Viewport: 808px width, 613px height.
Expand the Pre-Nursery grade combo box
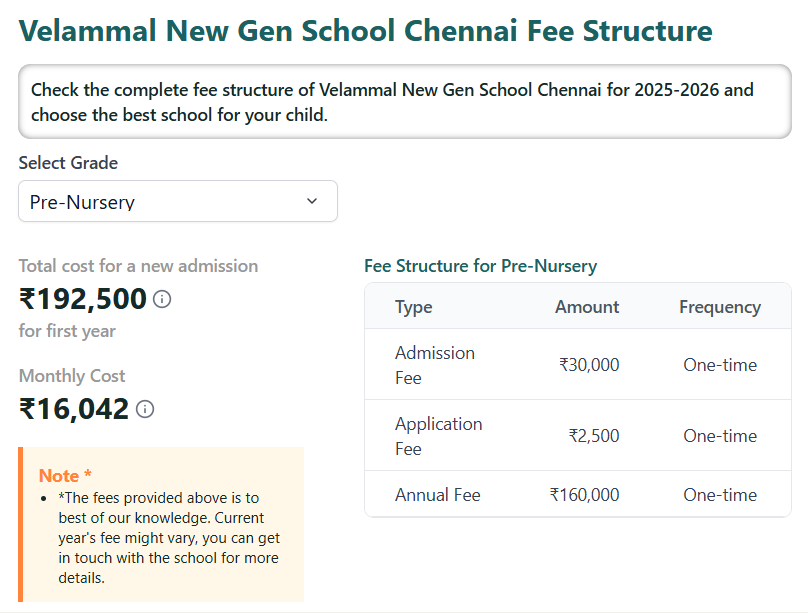point(177,201)
